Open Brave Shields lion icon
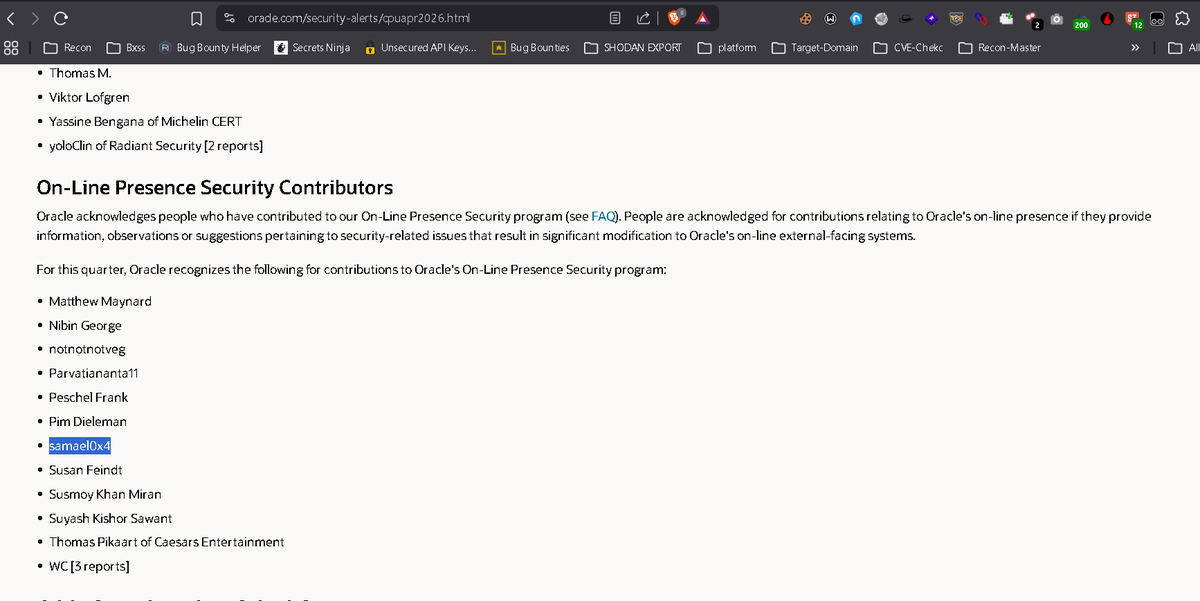The height and width of the screenshot is (601, 1200). [x=675, y=17]
